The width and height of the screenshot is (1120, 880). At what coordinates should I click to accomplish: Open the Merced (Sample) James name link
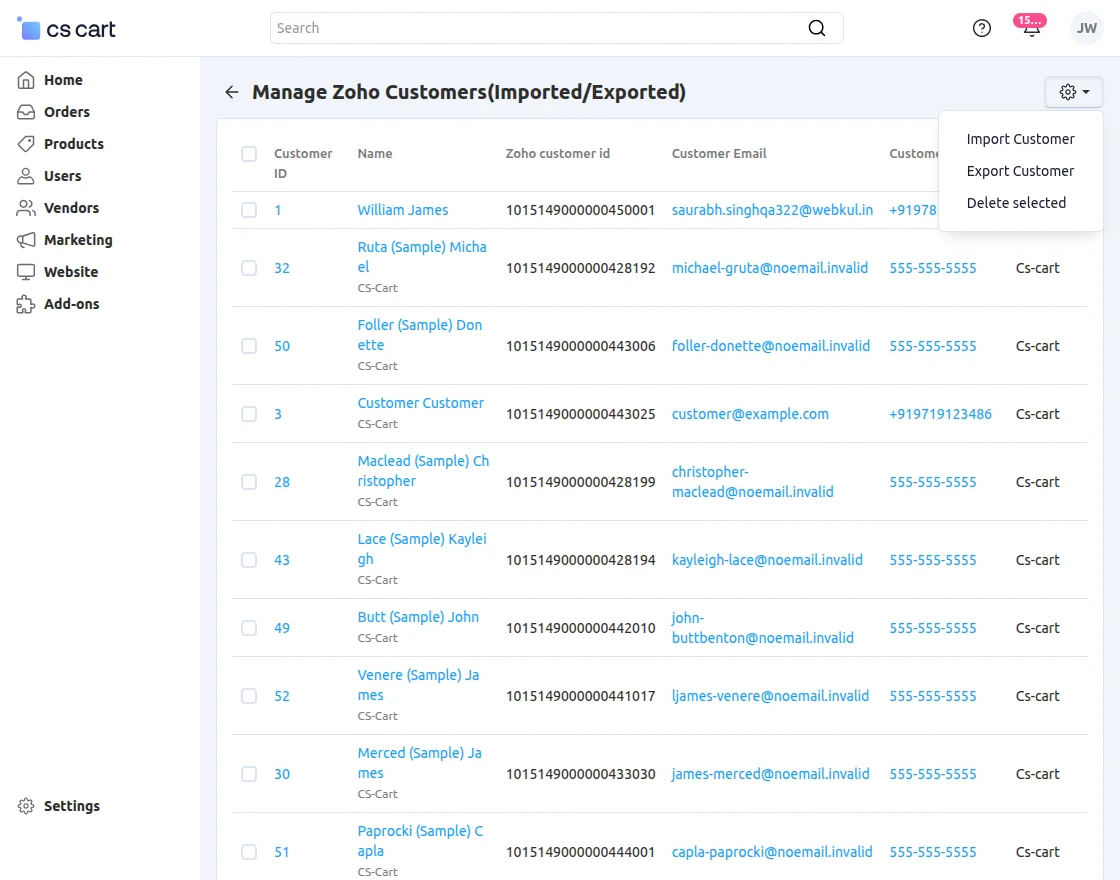point(419,764)
